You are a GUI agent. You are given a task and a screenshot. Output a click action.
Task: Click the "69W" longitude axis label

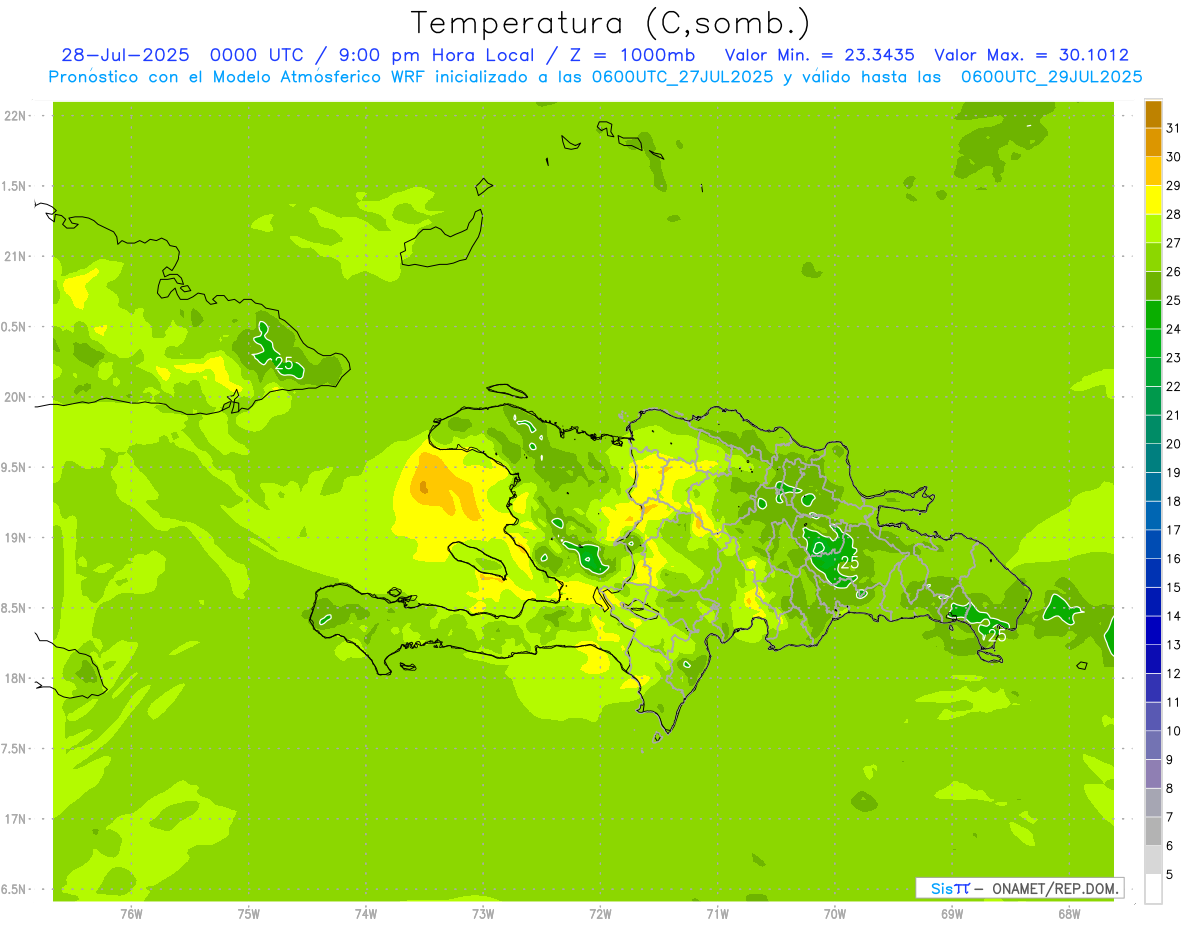(952, 913)
